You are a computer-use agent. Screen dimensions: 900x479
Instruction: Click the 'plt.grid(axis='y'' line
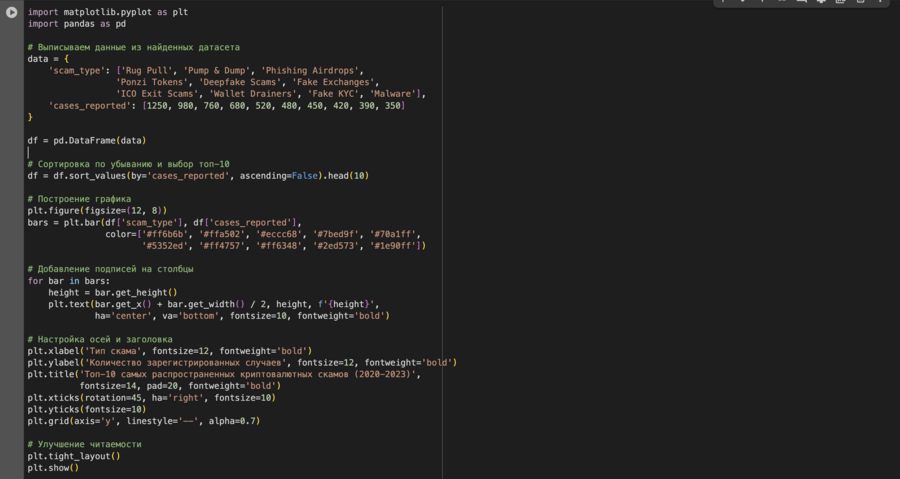144,421
